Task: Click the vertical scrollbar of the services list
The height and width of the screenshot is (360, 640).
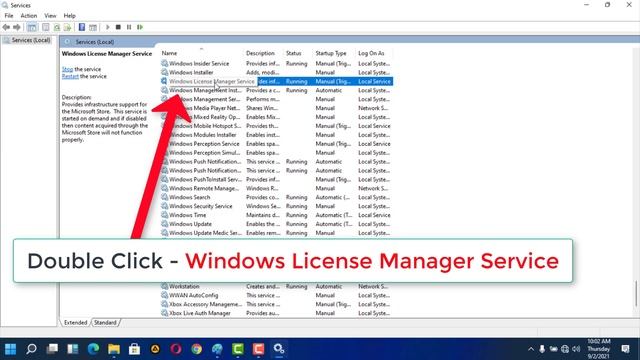Action: [636, 294]
